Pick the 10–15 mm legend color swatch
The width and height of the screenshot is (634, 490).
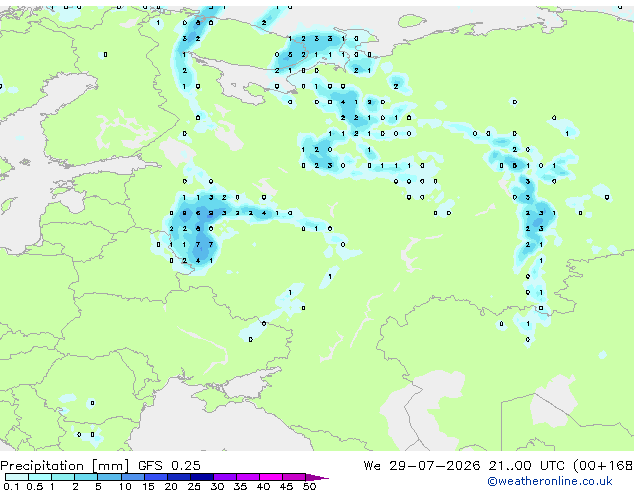(x=133, y=477)
